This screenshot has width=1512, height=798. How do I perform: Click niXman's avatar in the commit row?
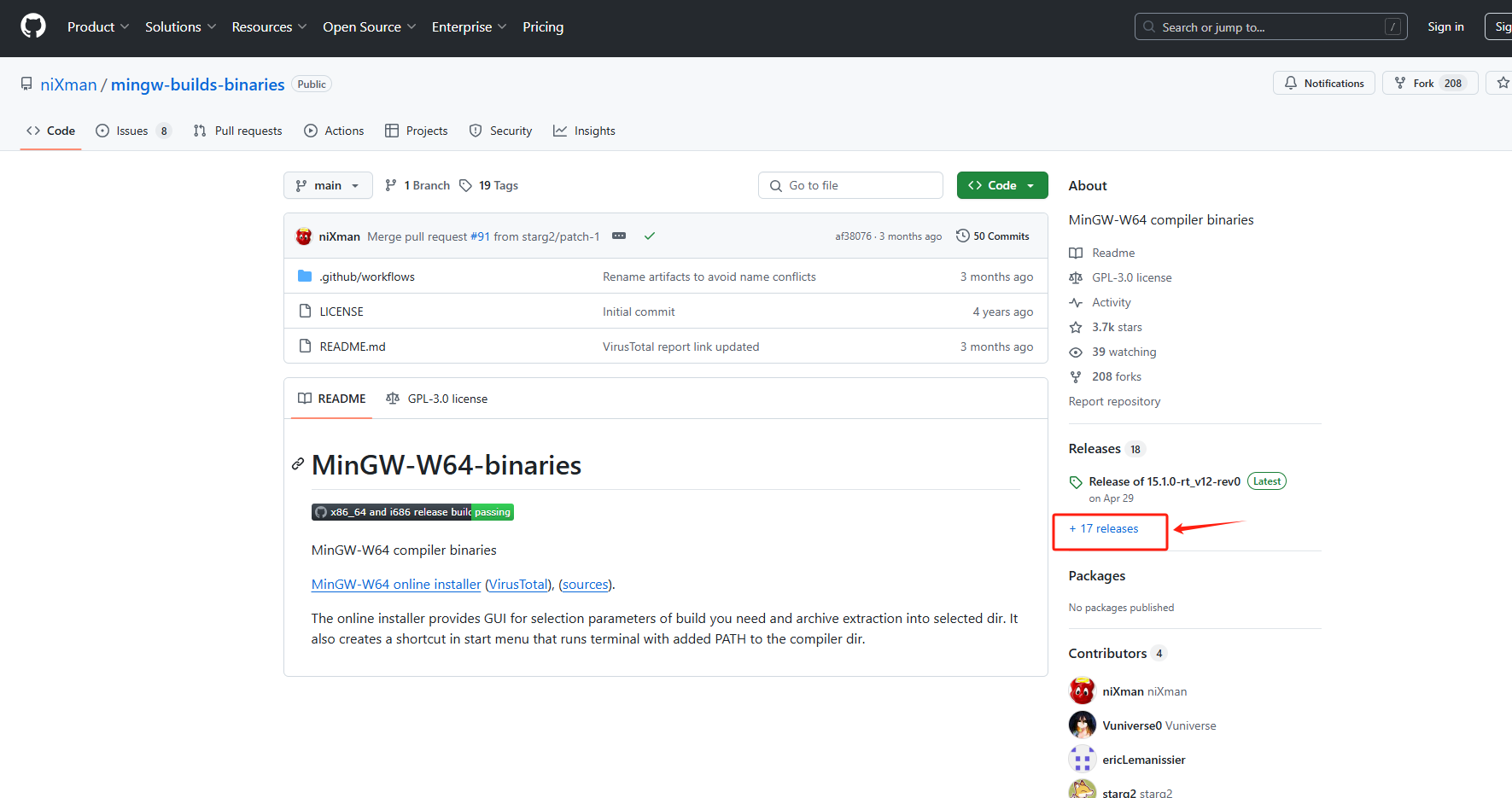point(304,236)
